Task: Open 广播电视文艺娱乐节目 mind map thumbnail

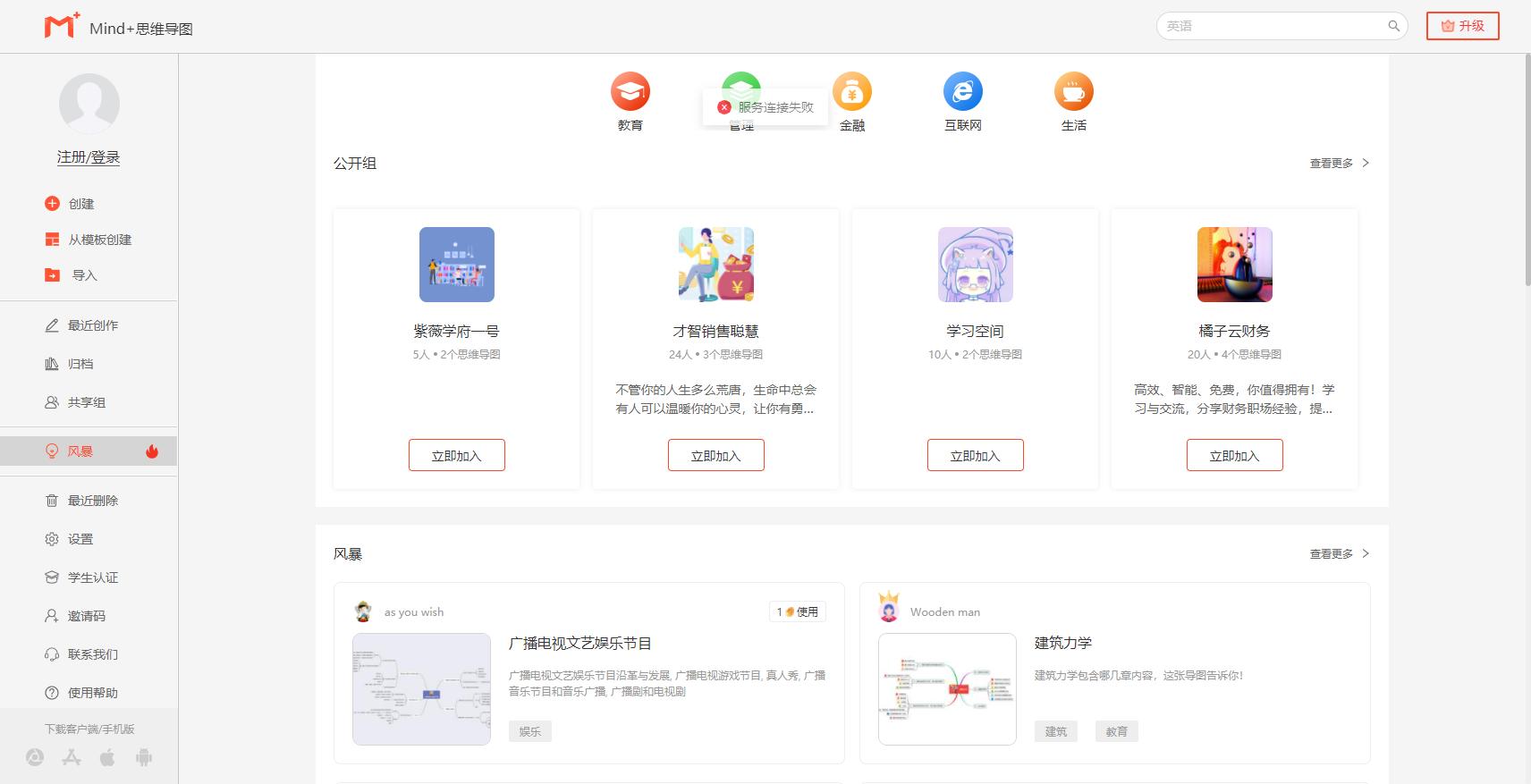Action: 421,689
